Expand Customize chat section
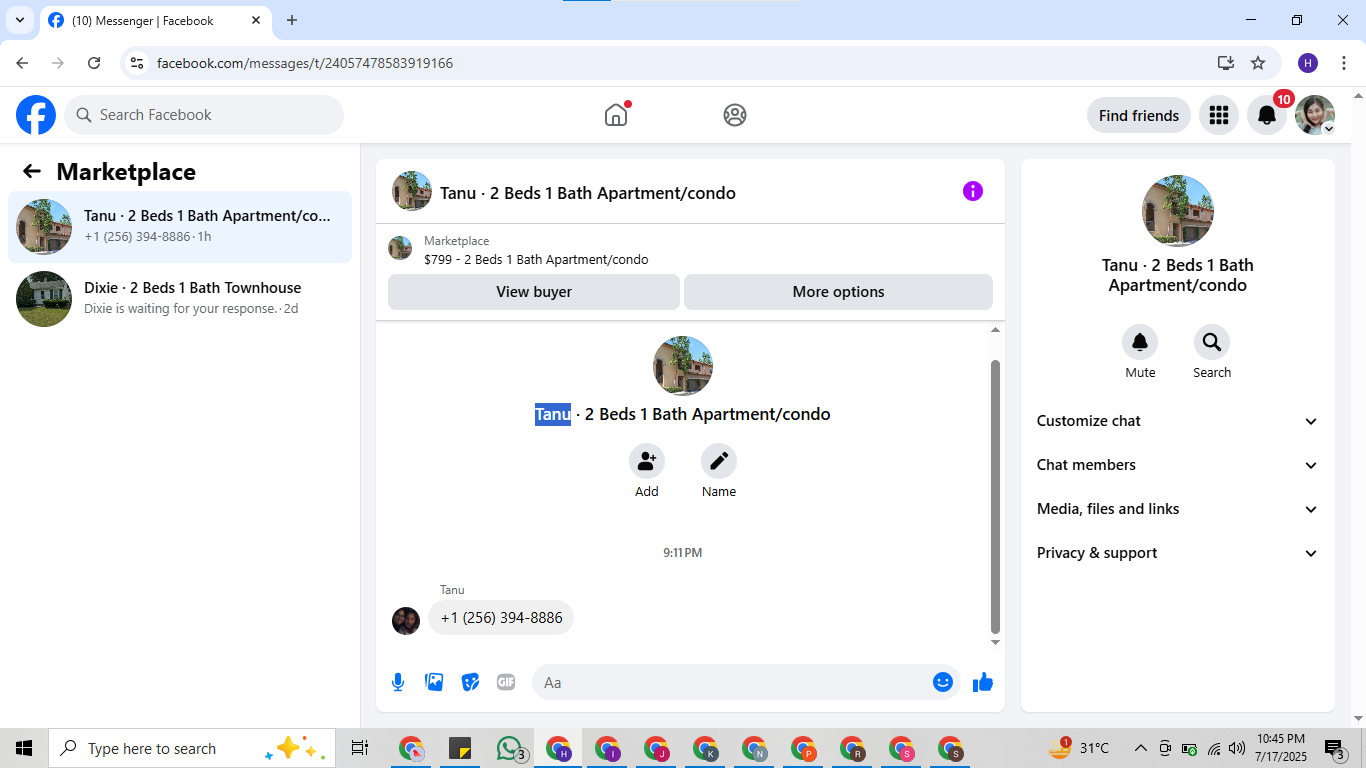This screenshot has width=1366, height=768. (x=1178, y=421)
